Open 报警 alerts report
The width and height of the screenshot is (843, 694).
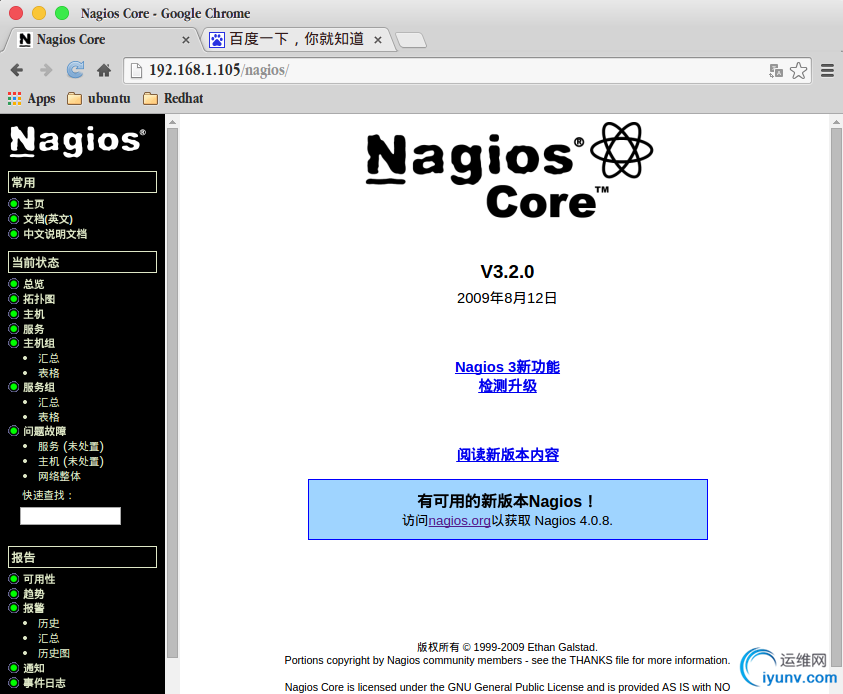[34, 608]
